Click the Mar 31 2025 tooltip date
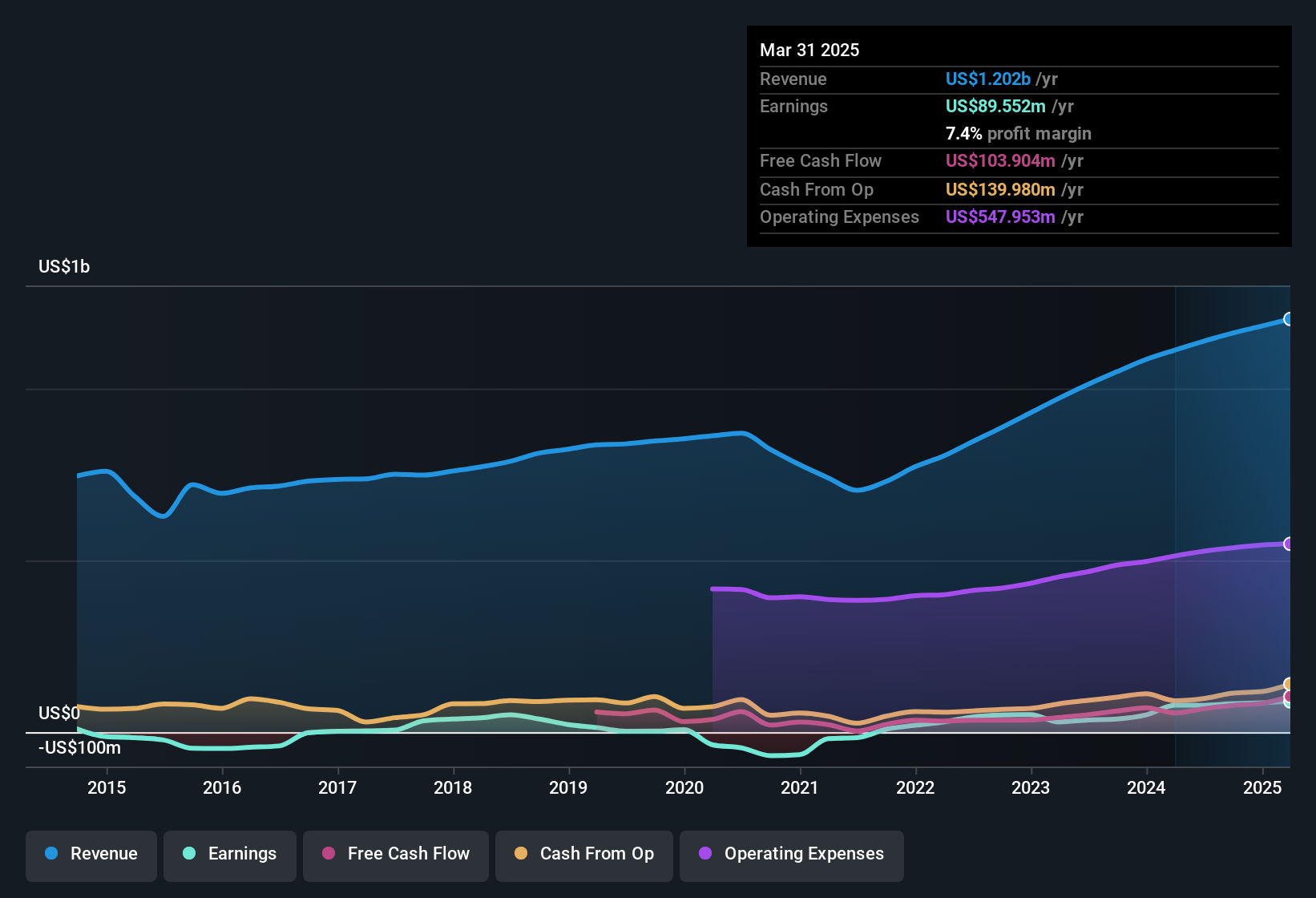The image size is (1316, 898). click(809, 51)
